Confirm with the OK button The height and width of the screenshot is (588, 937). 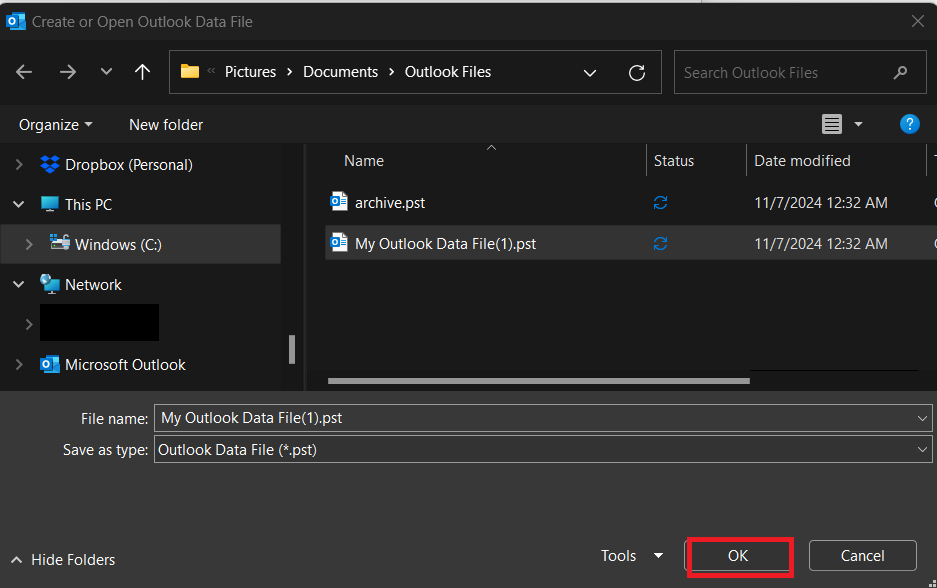pos(738,556)
